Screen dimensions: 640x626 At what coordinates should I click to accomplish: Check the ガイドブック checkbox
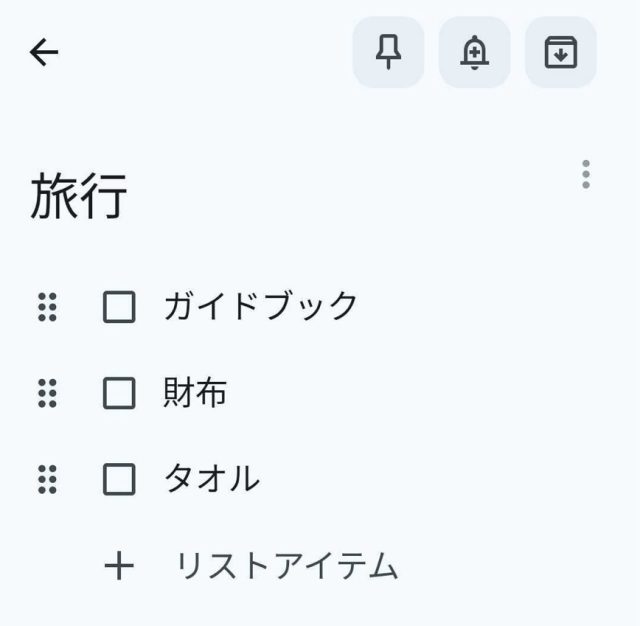tap(119, 307)
